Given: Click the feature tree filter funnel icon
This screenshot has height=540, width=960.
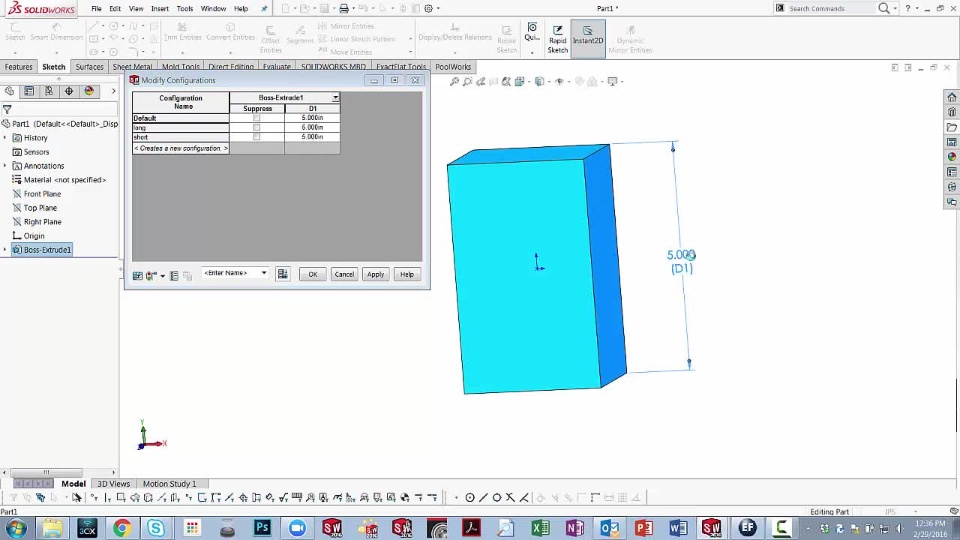Looking at the screenshot, I should [x=7, y=110].
